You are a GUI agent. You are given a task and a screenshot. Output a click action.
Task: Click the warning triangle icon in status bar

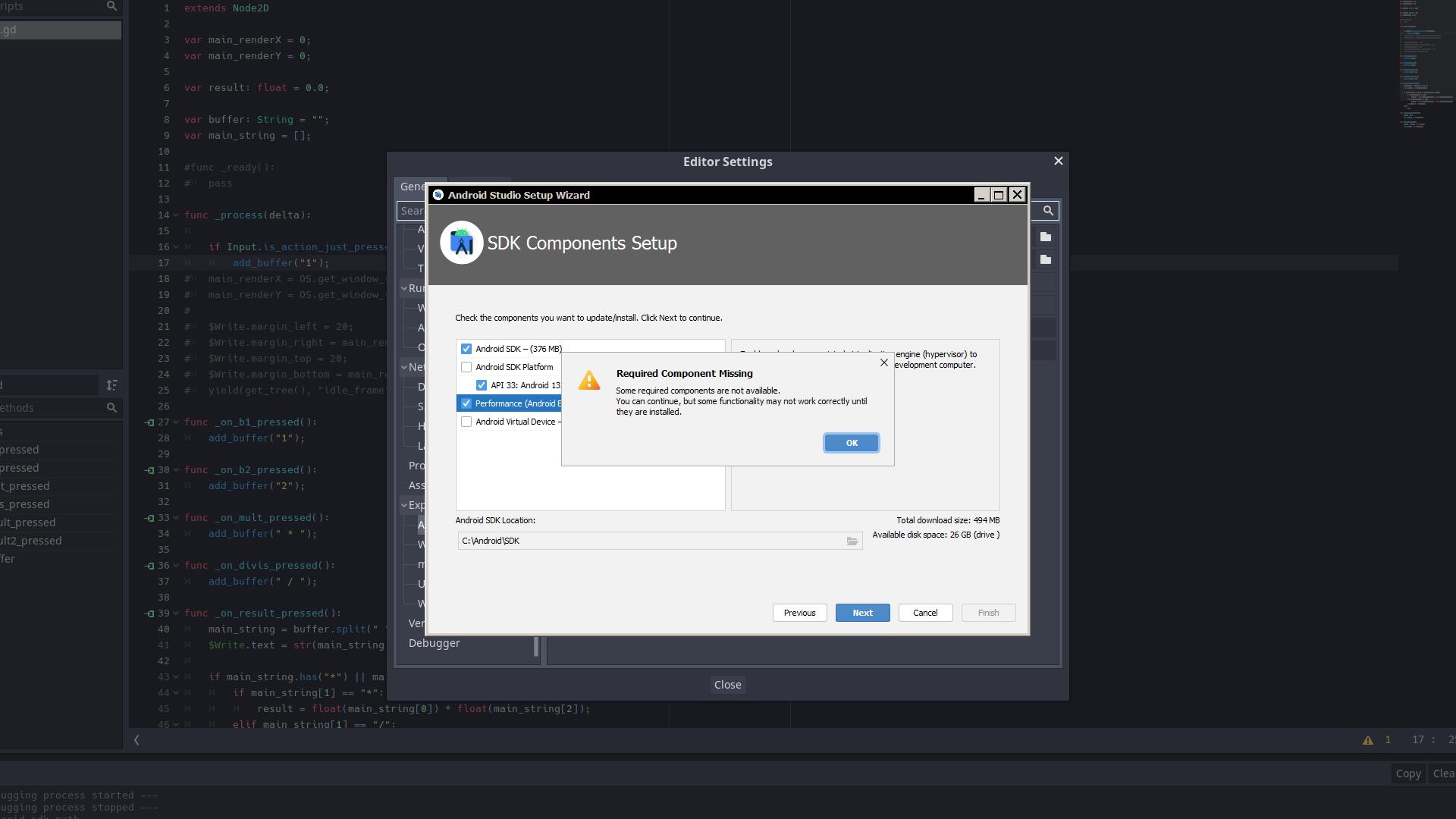click(x=1368, y=740)
